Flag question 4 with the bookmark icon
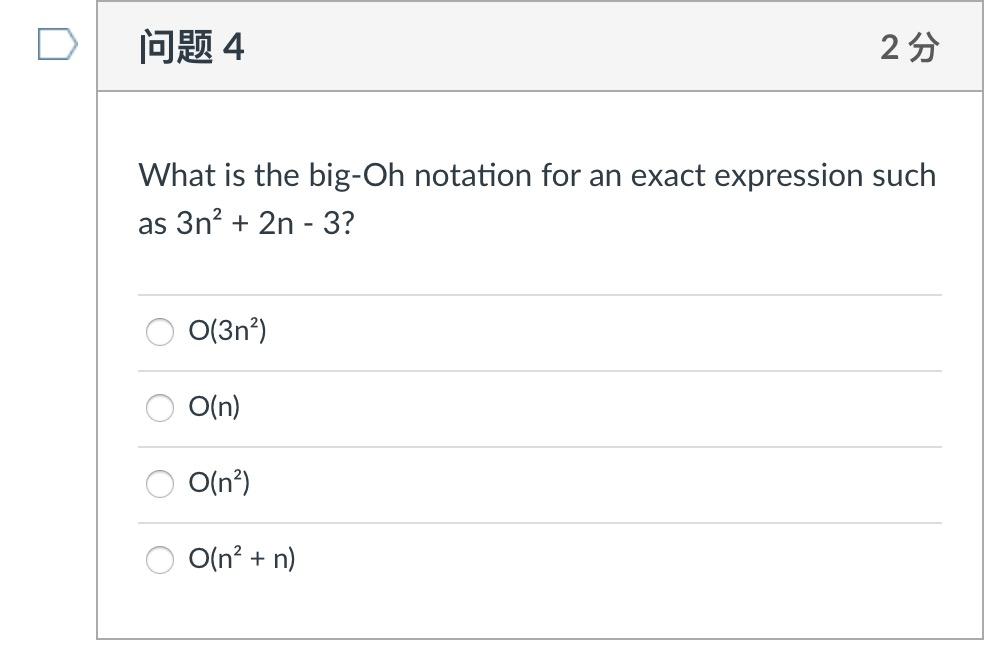This screenshot has height=648, width=1000. (57, 44)
